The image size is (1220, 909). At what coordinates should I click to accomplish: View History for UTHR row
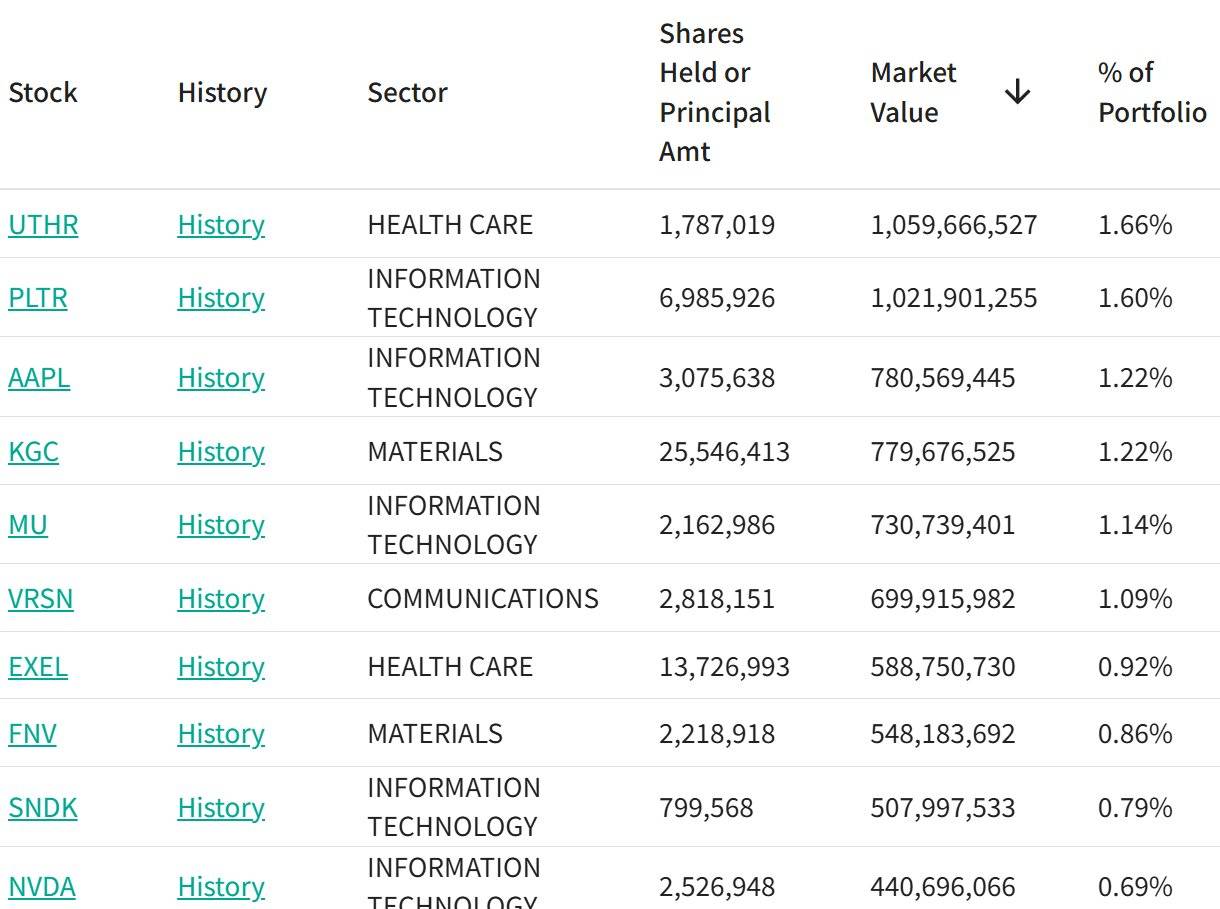tap(221, 224)
